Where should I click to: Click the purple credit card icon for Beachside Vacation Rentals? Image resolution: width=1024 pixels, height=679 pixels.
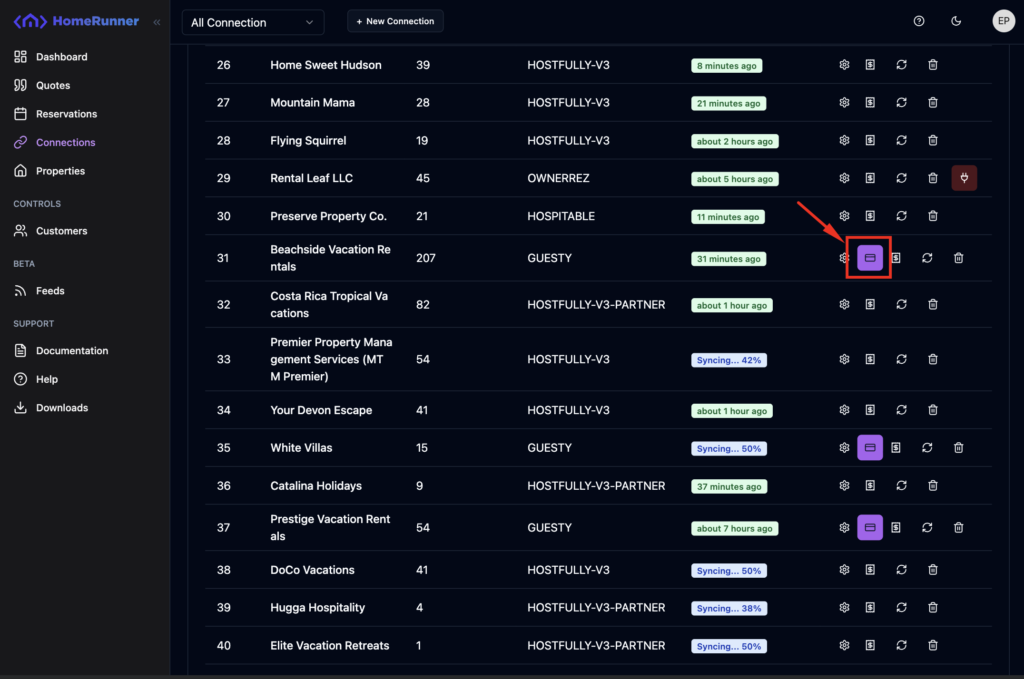pyautogui.click(x=870, y=258)
